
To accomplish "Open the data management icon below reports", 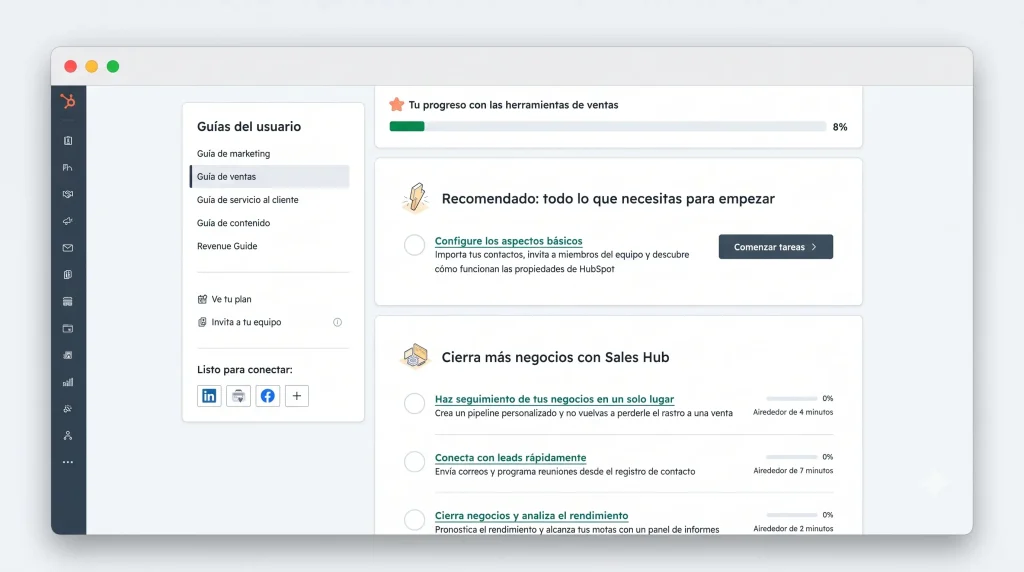I will [68, 409].
